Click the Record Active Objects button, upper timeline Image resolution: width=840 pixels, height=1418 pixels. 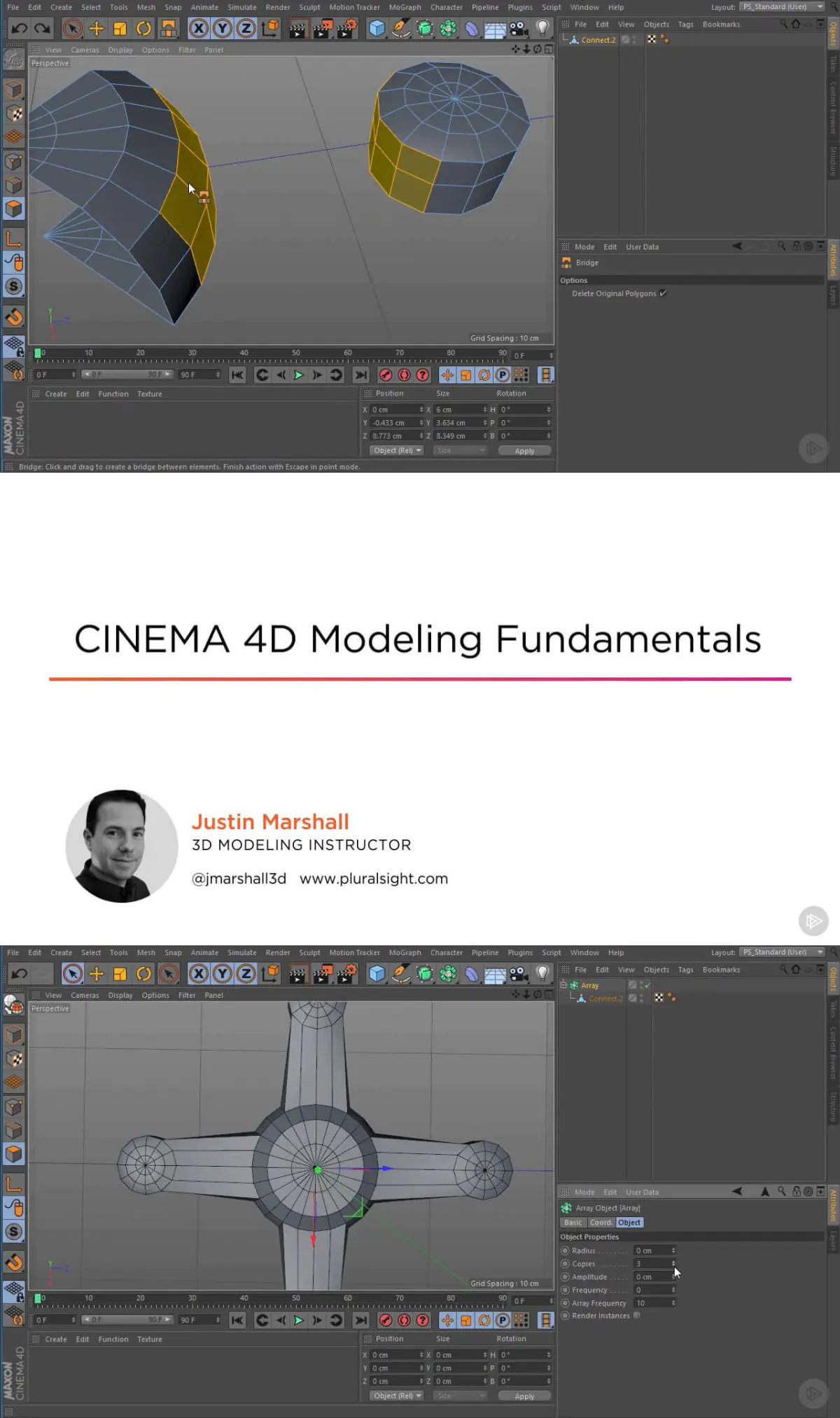[x=385, y=375]
